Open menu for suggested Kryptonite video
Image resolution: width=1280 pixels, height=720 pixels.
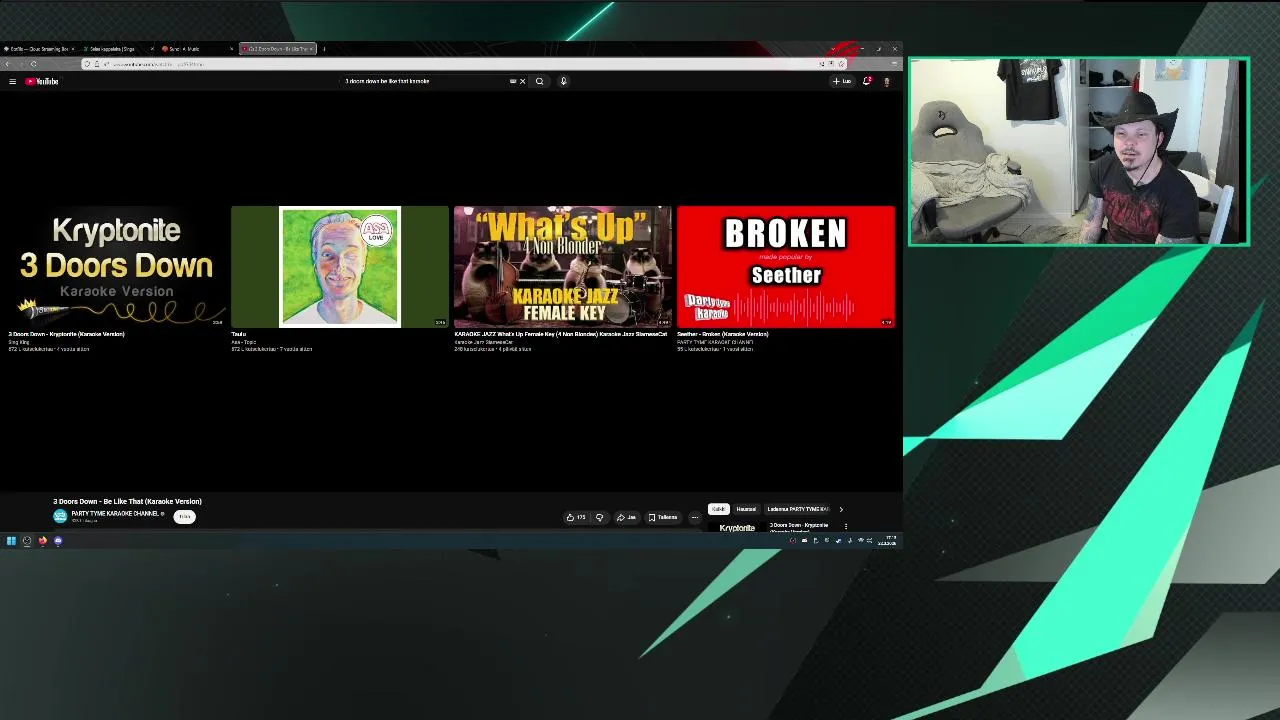tap(845, 526)
